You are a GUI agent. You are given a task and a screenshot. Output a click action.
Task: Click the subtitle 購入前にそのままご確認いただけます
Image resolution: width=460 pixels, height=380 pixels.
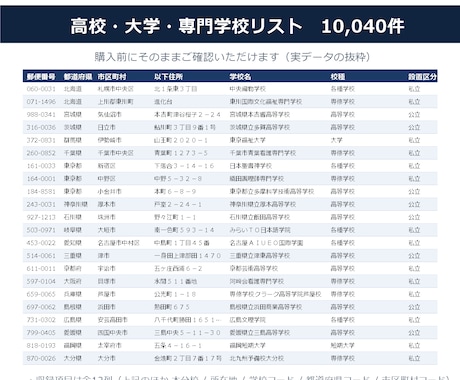tap(187, 57)
